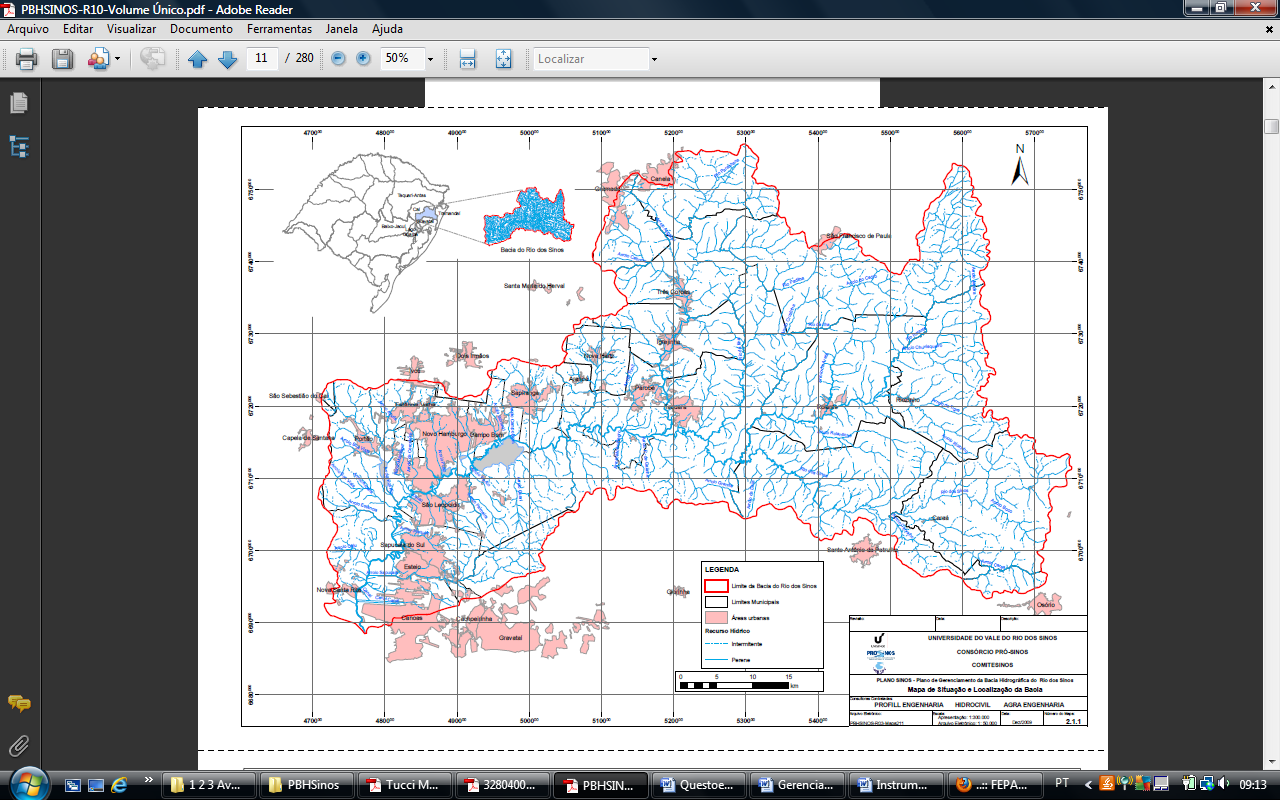Open the Ajuda menu
The height and width of the screenshot is (800, 1280).
click(387, 29)
